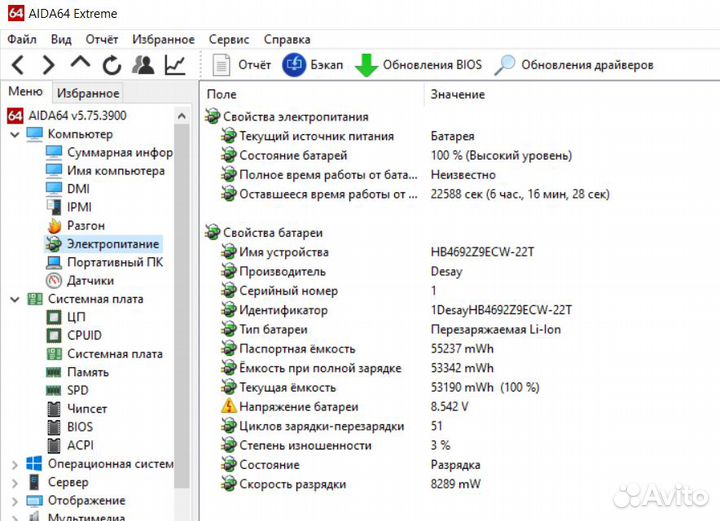The height and width of the screenshot is (521, 720).
Task: Click the Отображение display icon
Action: click(34, 501)
